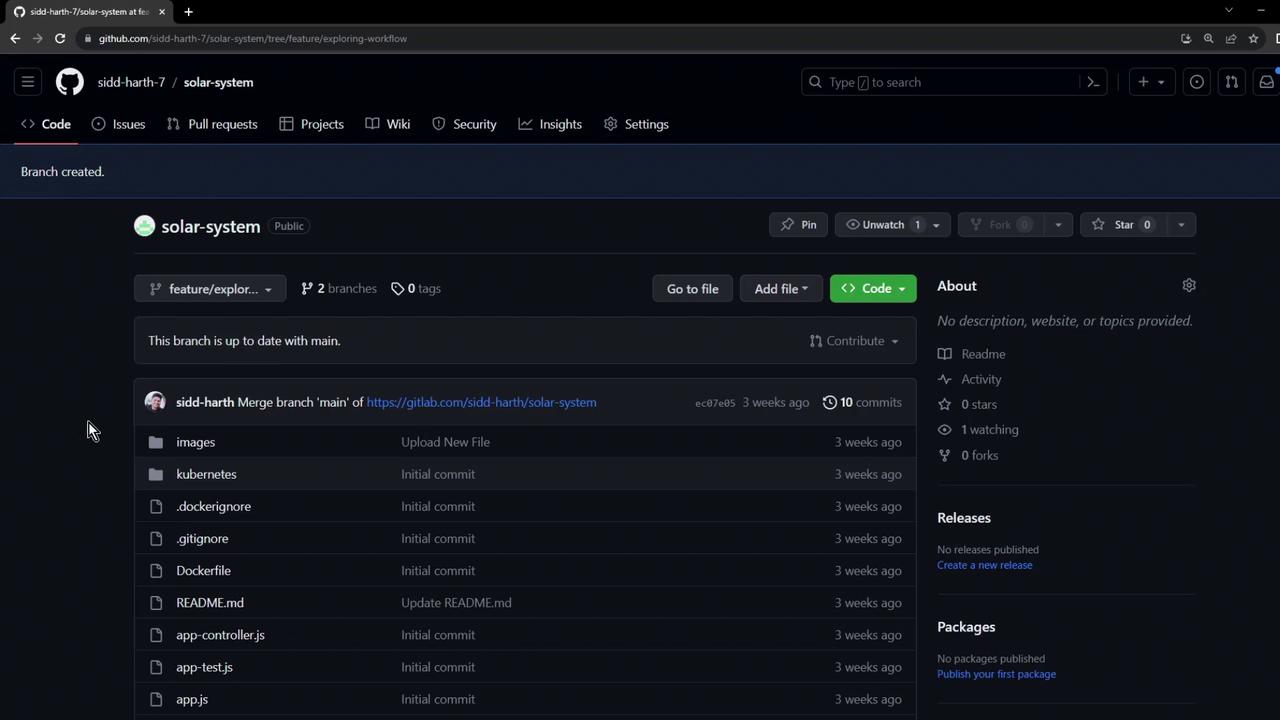Expand the Add file dropdown

(x=781, y=289)
